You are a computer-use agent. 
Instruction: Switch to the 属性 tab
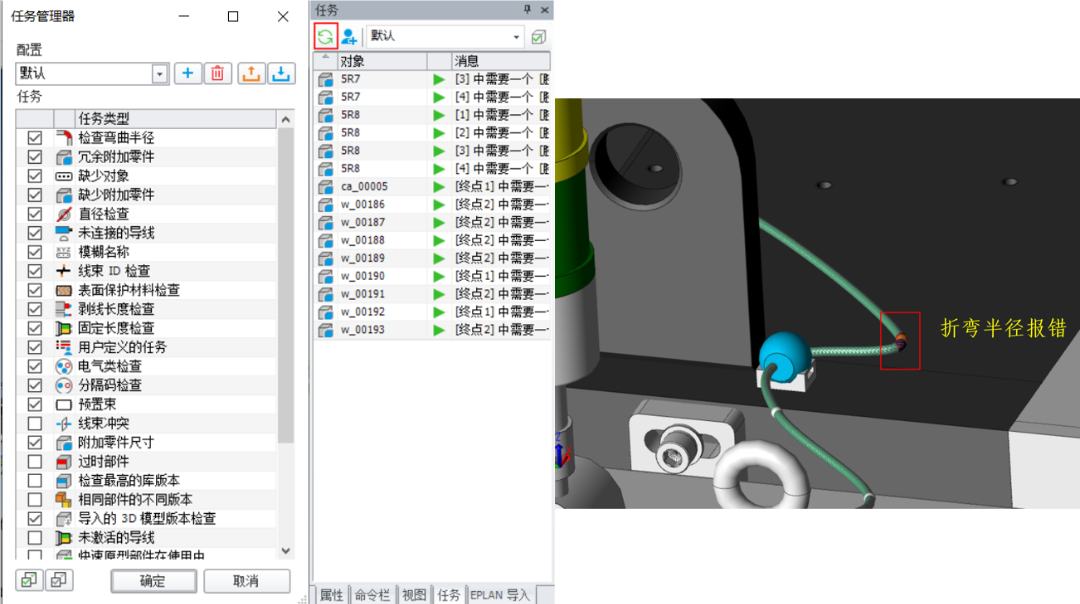pos(332,595)
